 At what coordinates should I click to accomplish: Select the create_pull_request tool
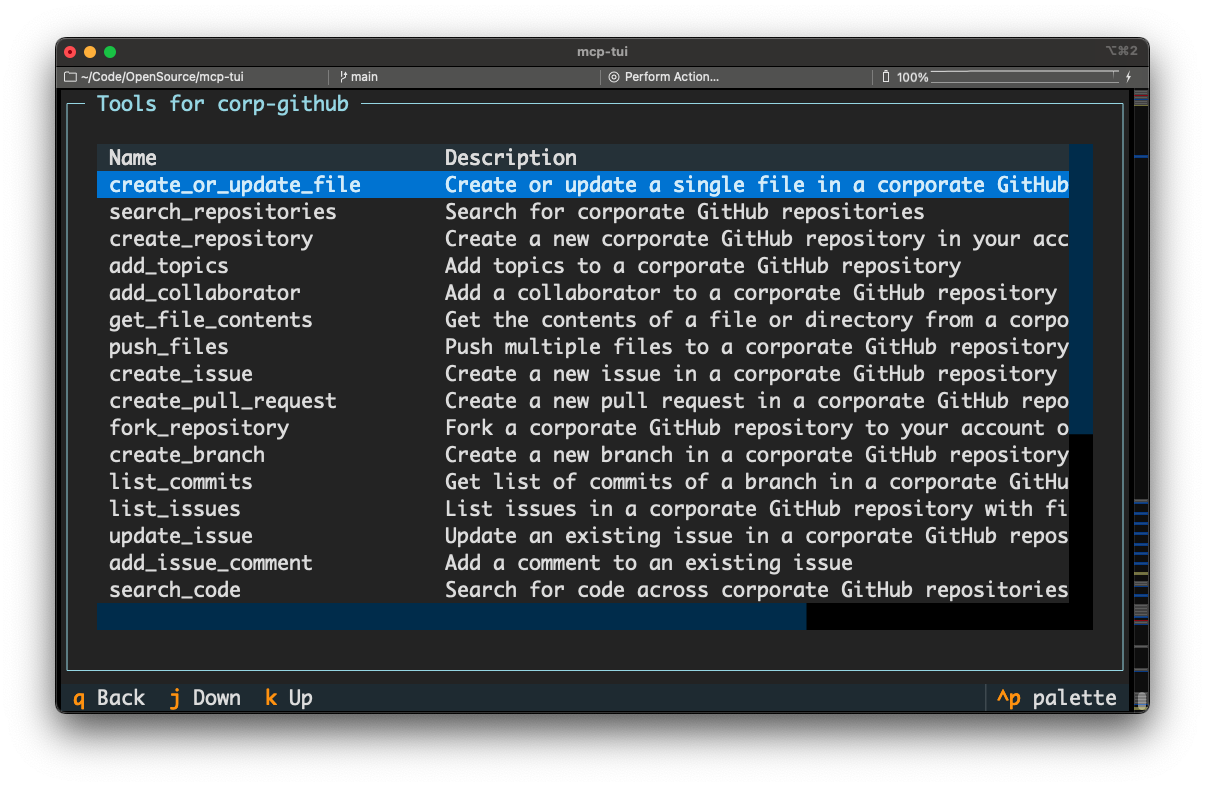(222, 400)
